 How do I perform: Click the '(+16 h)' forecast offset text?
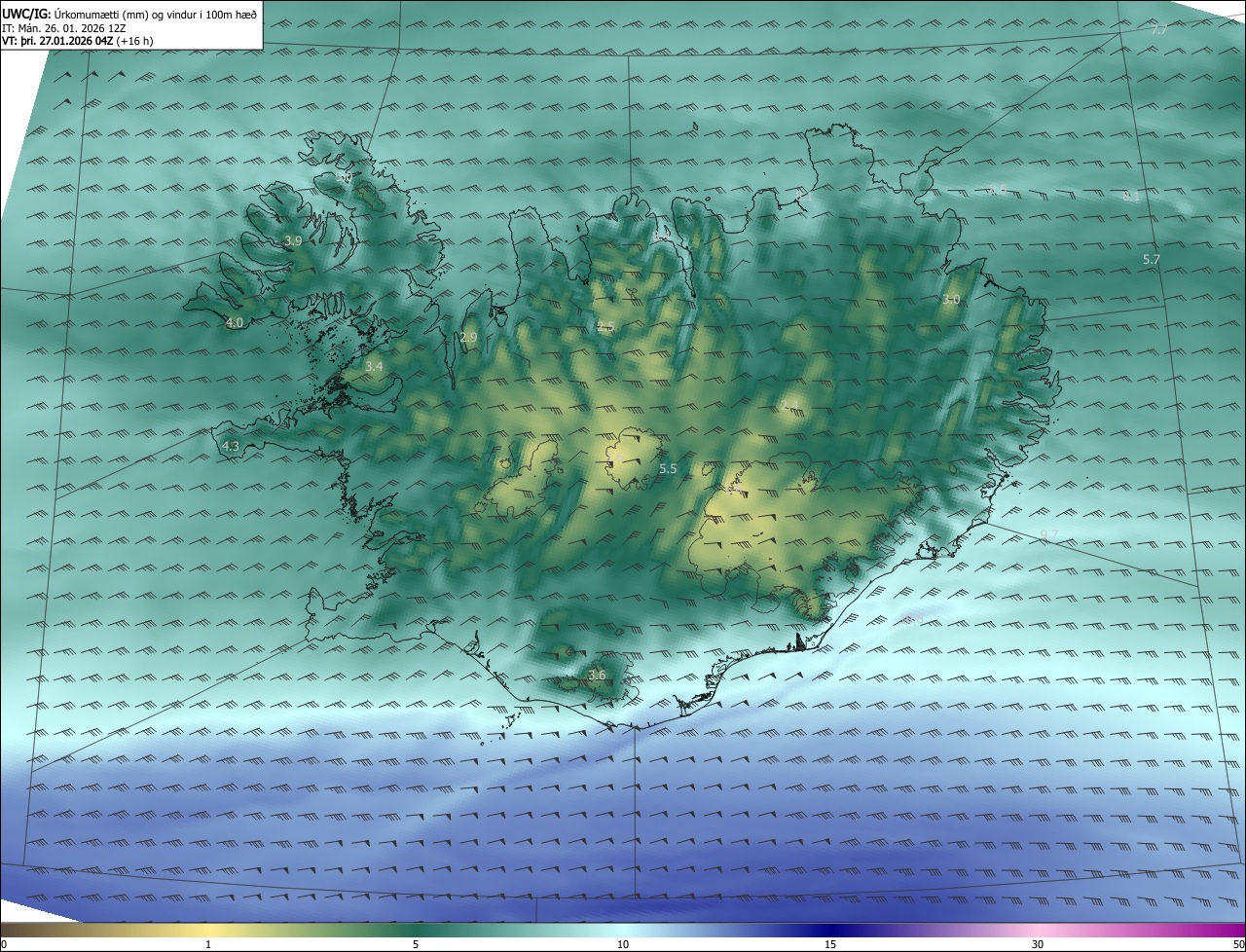[x=134, y=41]
